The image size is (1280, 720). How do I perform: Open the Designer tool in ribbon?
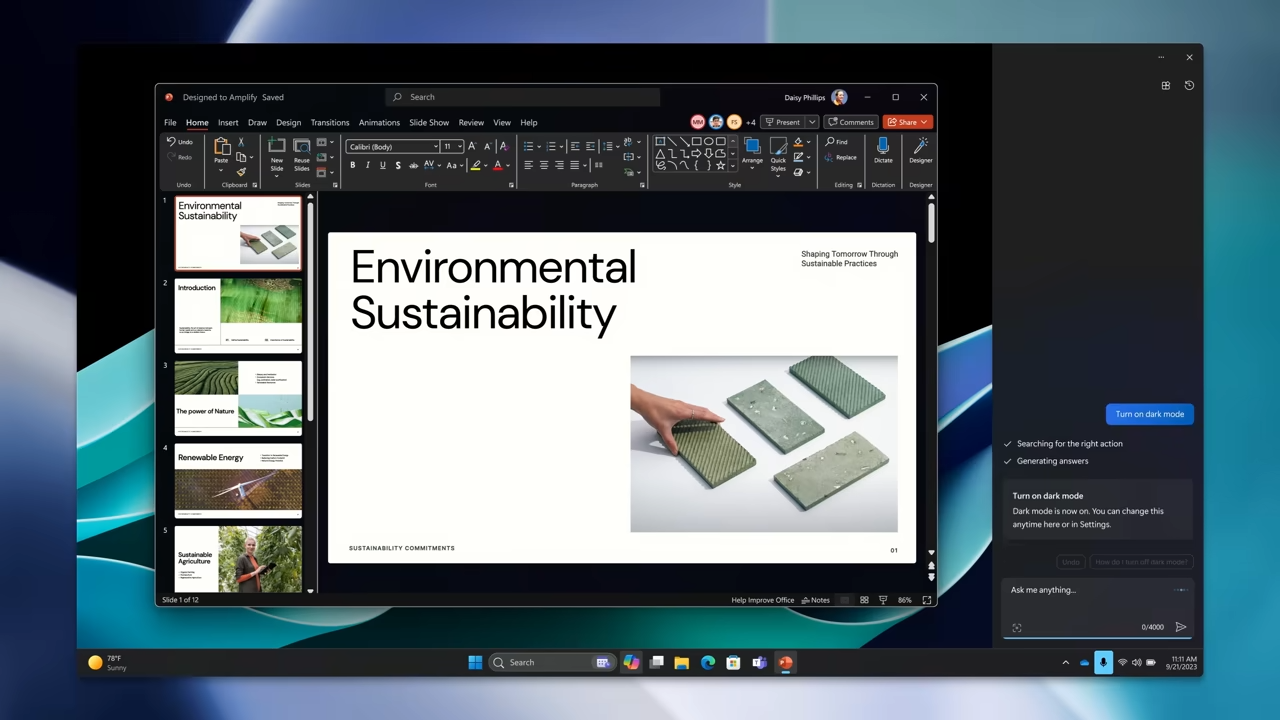click(x=920, y=148)
